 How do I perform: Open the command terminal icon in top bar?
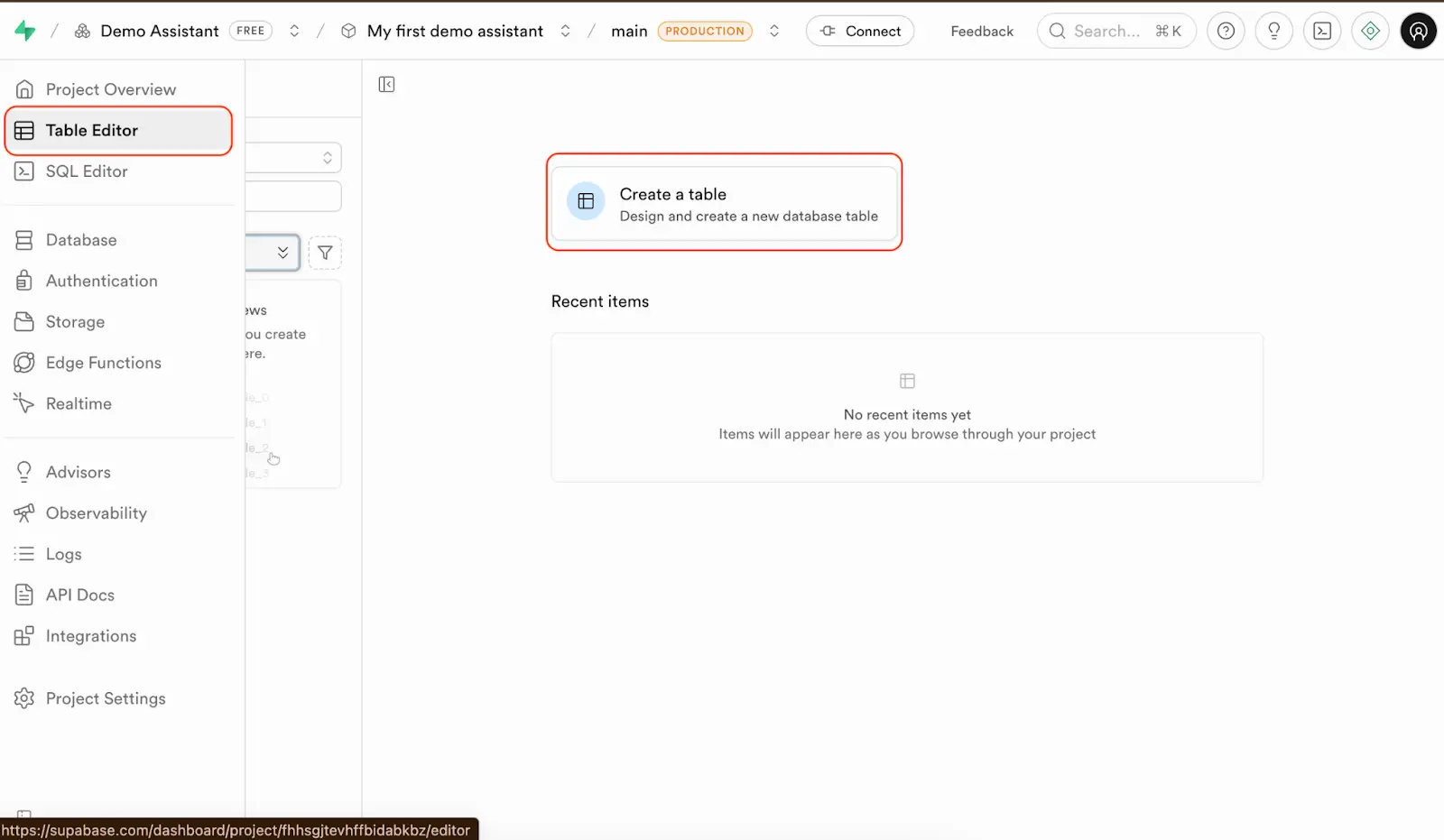coord(1322,31)
